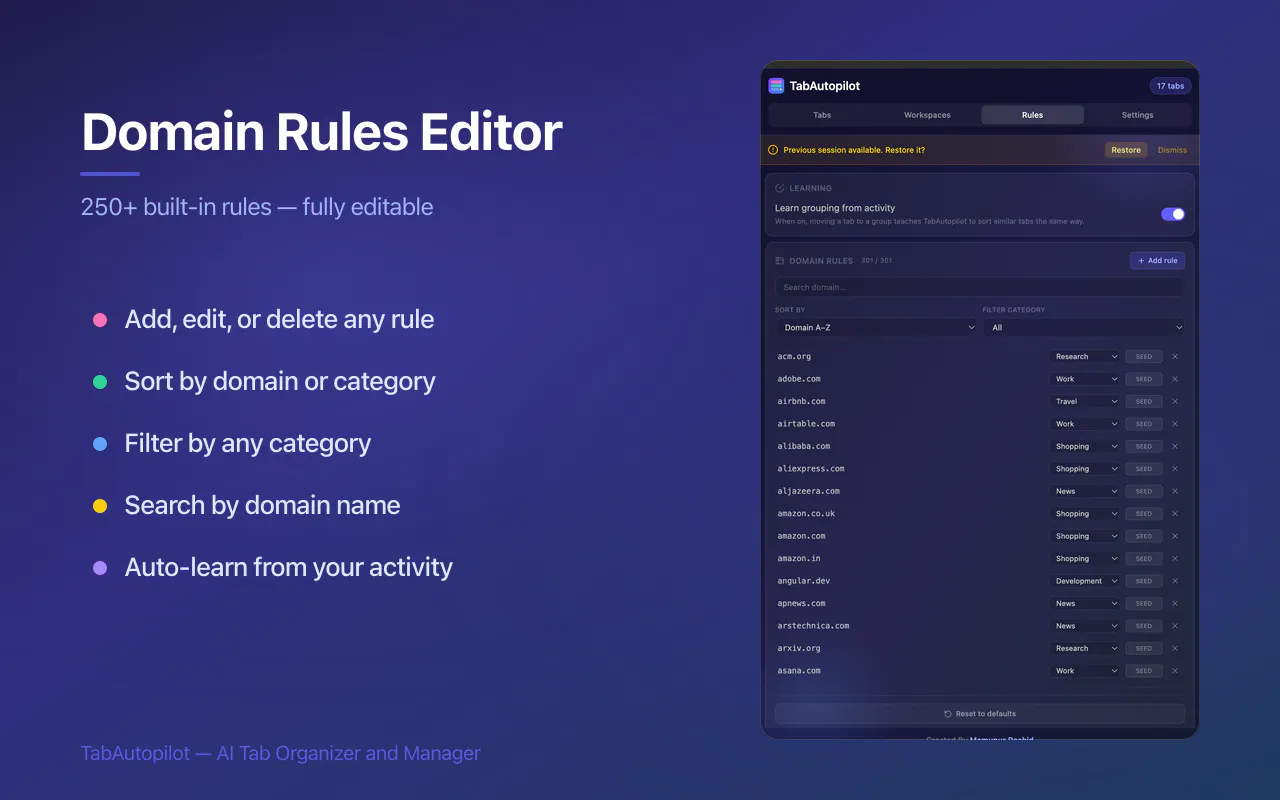Viewport: 1280px width, 800px height.
Task: Open category dropdown for acm.org
Action: point(1085,357)
